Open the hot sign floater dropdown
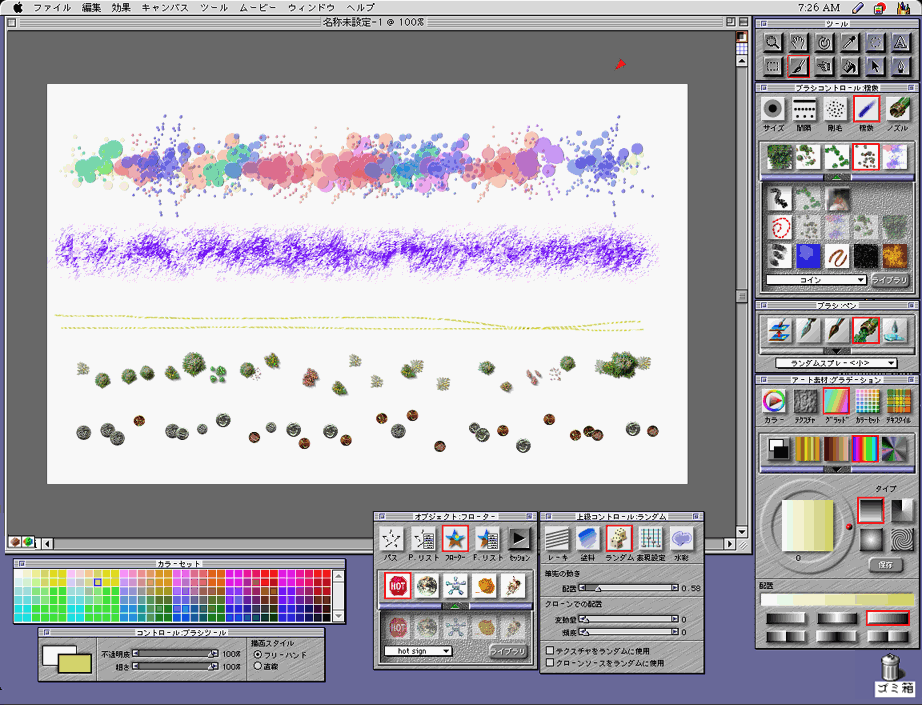This screenshot has width=922, height=705. tap(417, 651)
